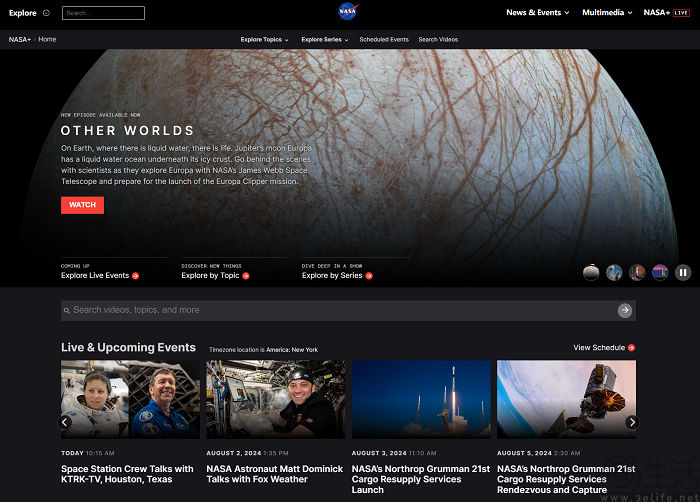
Task: Click America: New York timezone text
Action: pos(292,350)
